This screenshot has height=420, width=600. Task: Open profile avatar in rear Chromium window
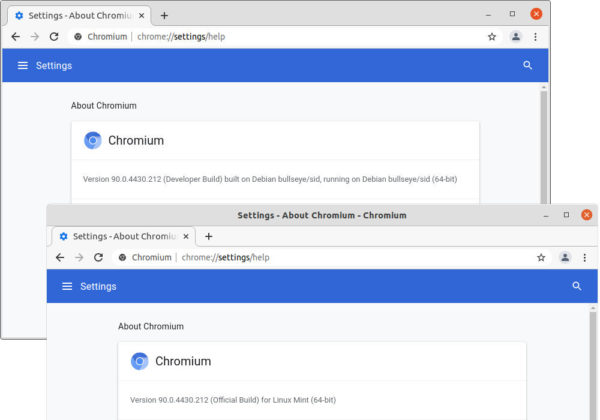(516, 37)
